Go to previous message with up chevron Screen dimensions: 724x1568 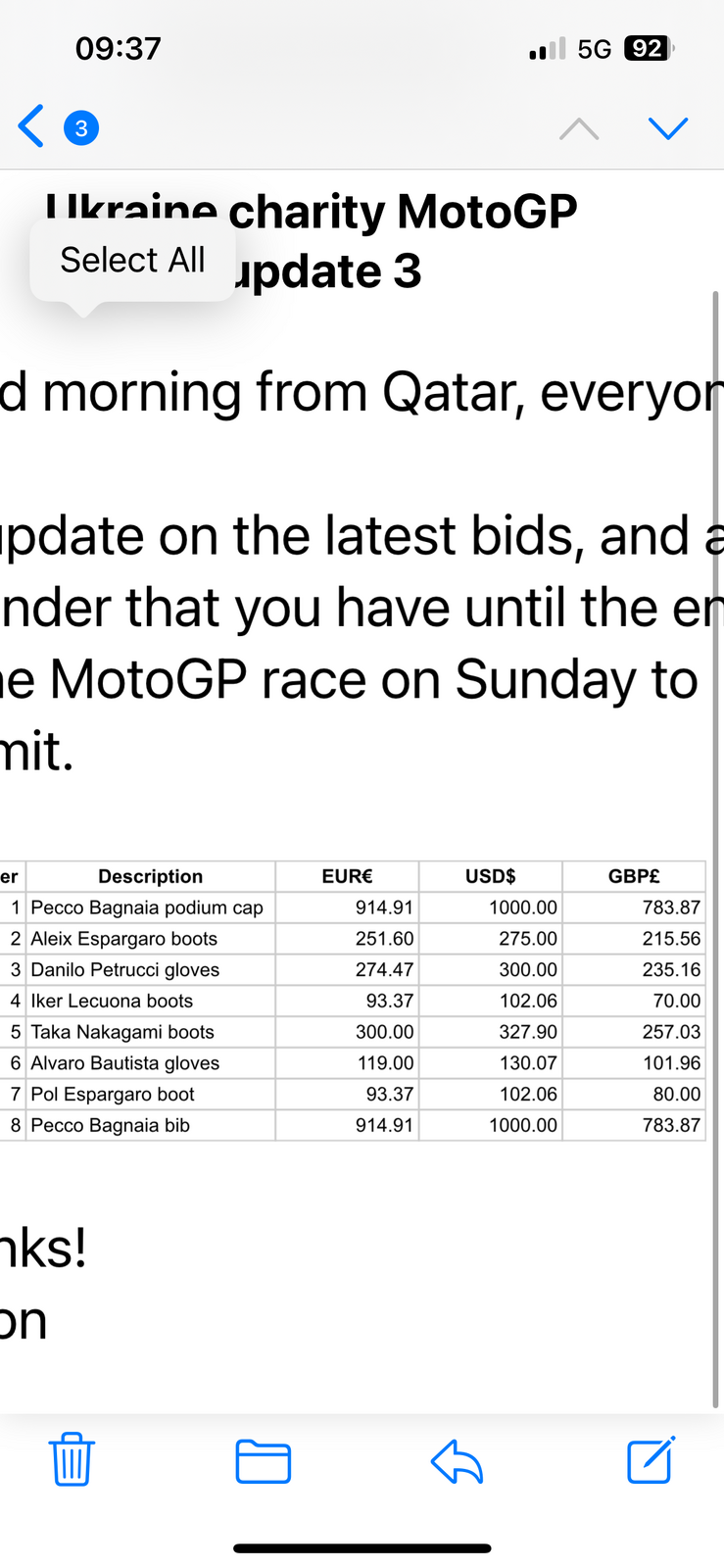pyautogui.click(x=579, y=128)
